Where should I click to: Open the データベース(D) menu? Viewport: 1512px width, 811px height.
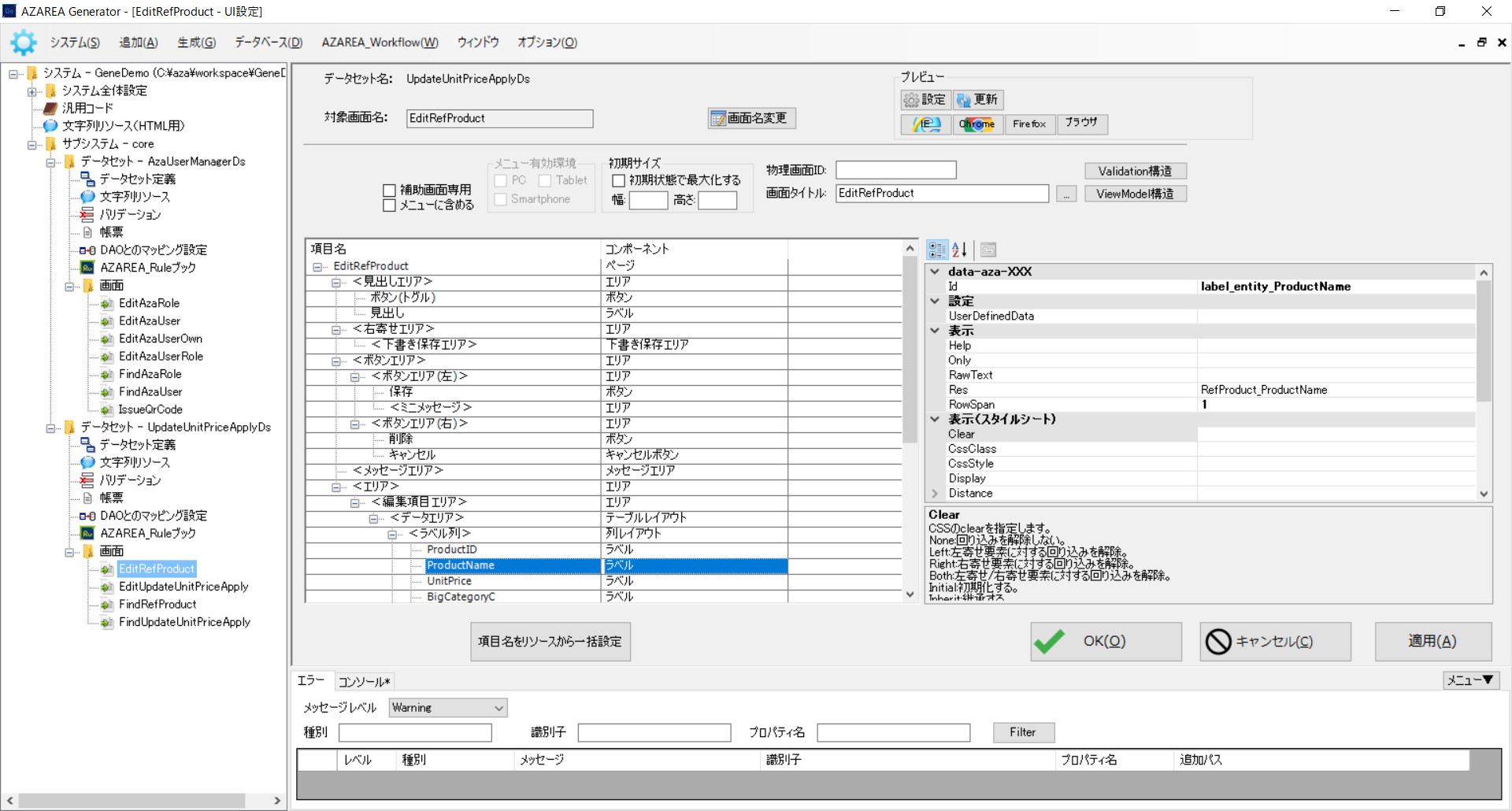click(x=268, y=43)
